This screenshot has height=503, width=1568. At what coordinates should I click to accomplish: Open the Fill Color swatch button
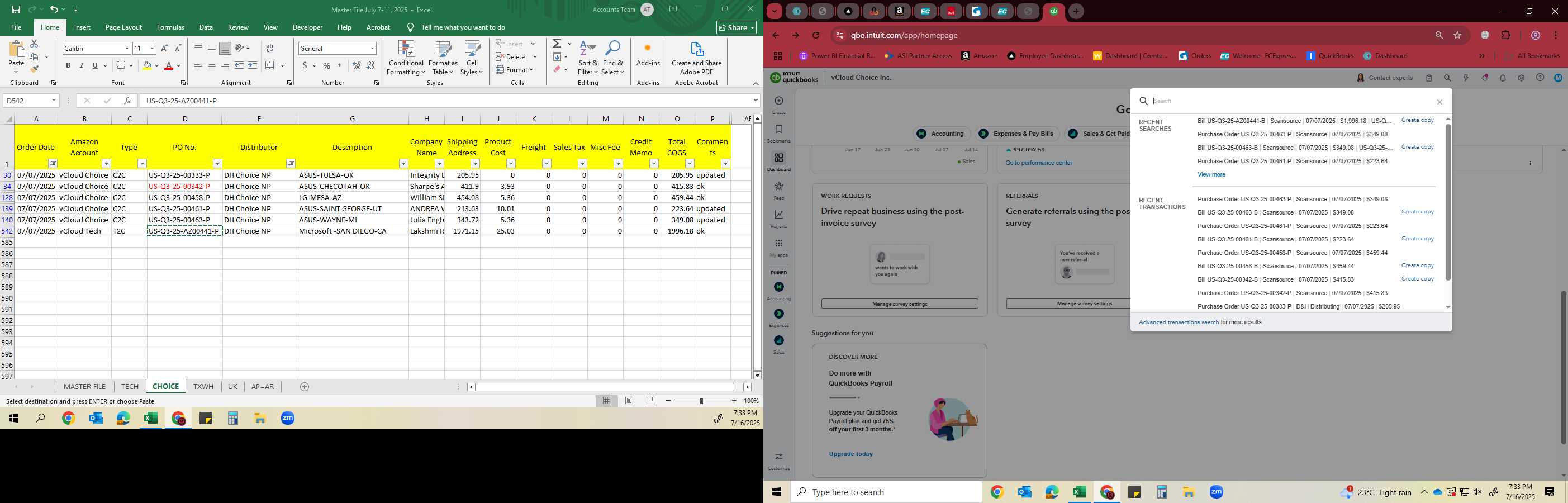tap(147, 65)
